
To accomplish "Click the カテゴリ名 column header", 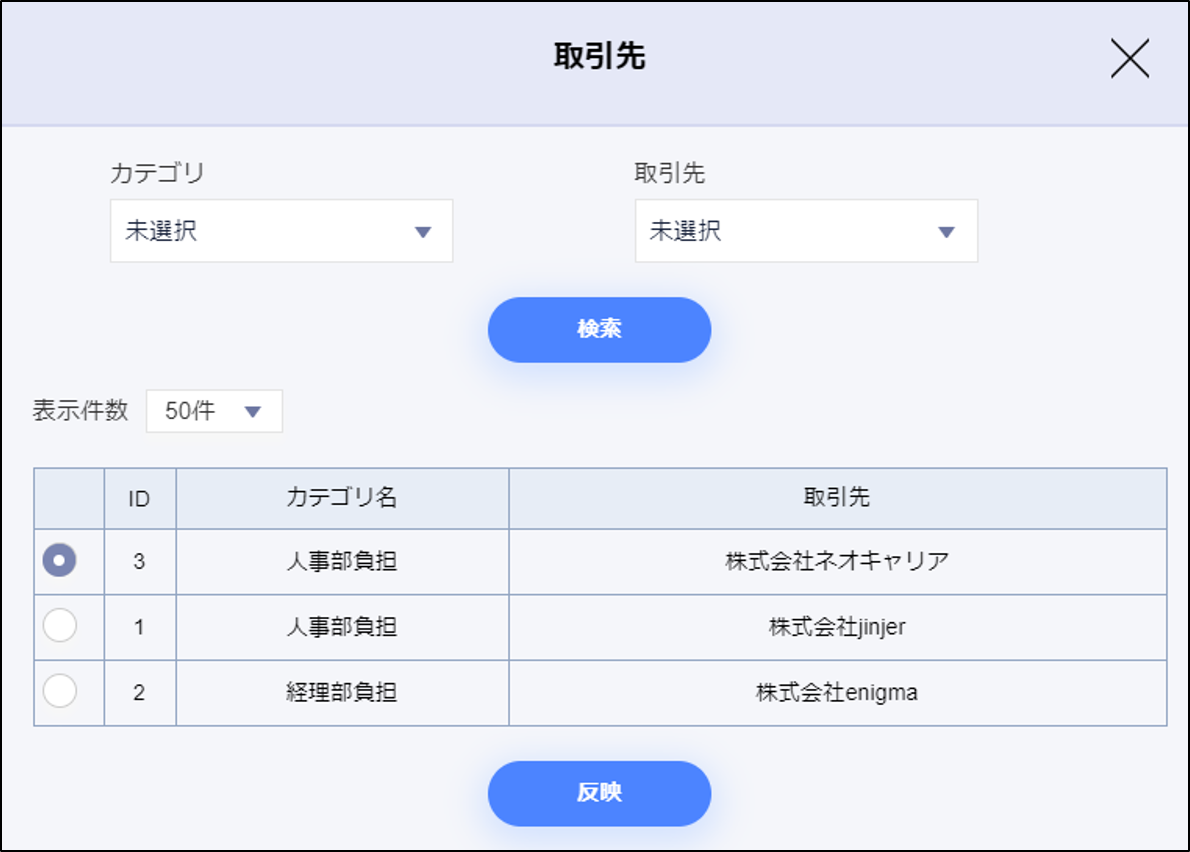I will point(342,498).
